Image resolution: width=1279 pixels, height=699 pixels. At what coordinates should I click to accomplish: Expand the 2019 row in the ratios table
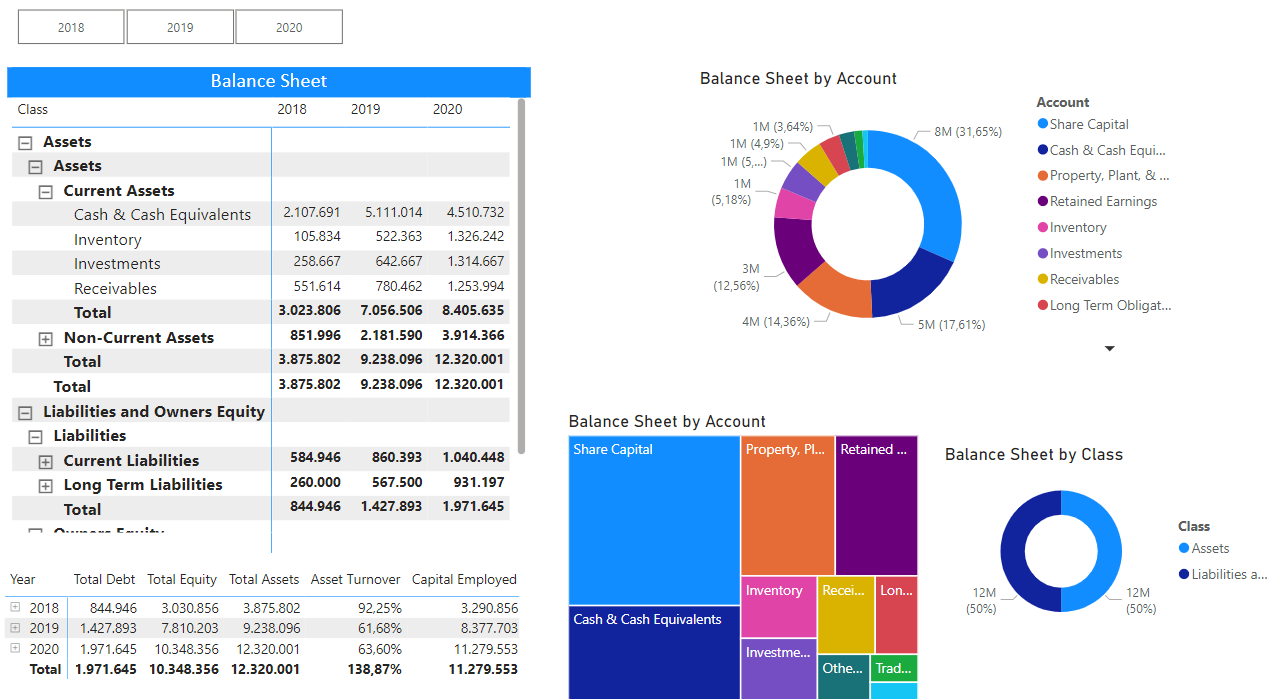tap(15, 628)
